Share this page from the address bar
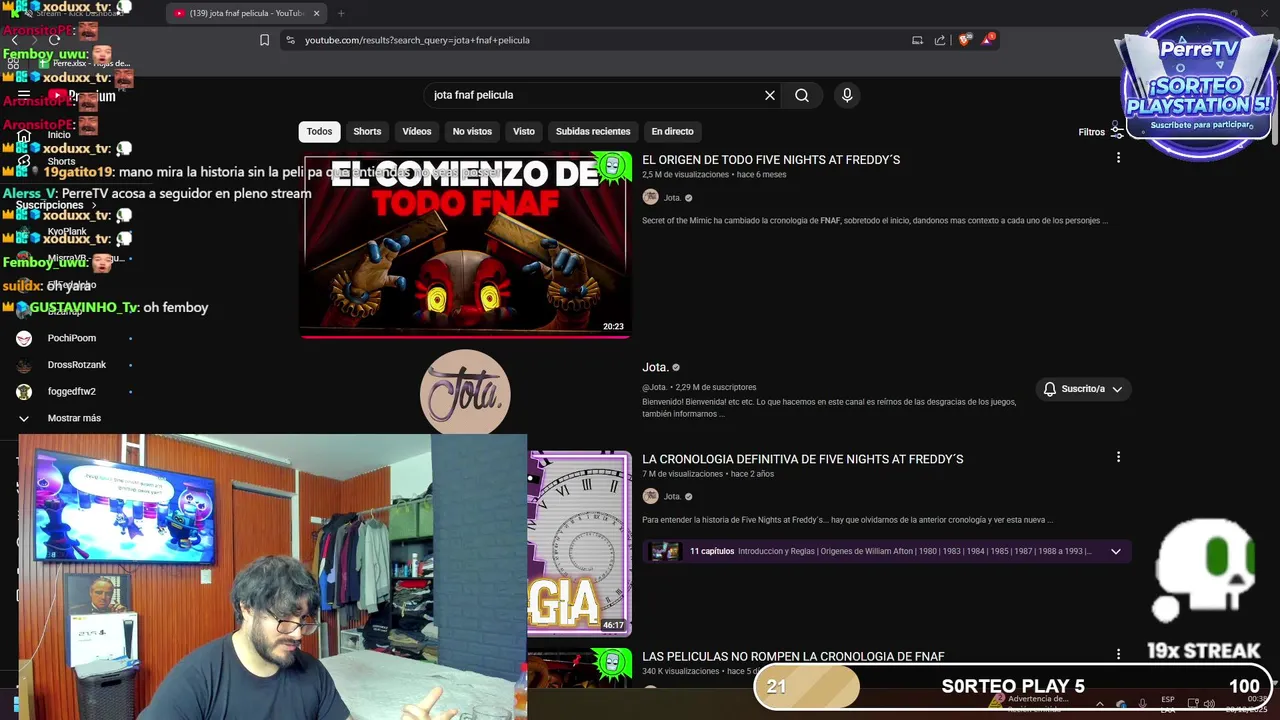 click(940, 40)
